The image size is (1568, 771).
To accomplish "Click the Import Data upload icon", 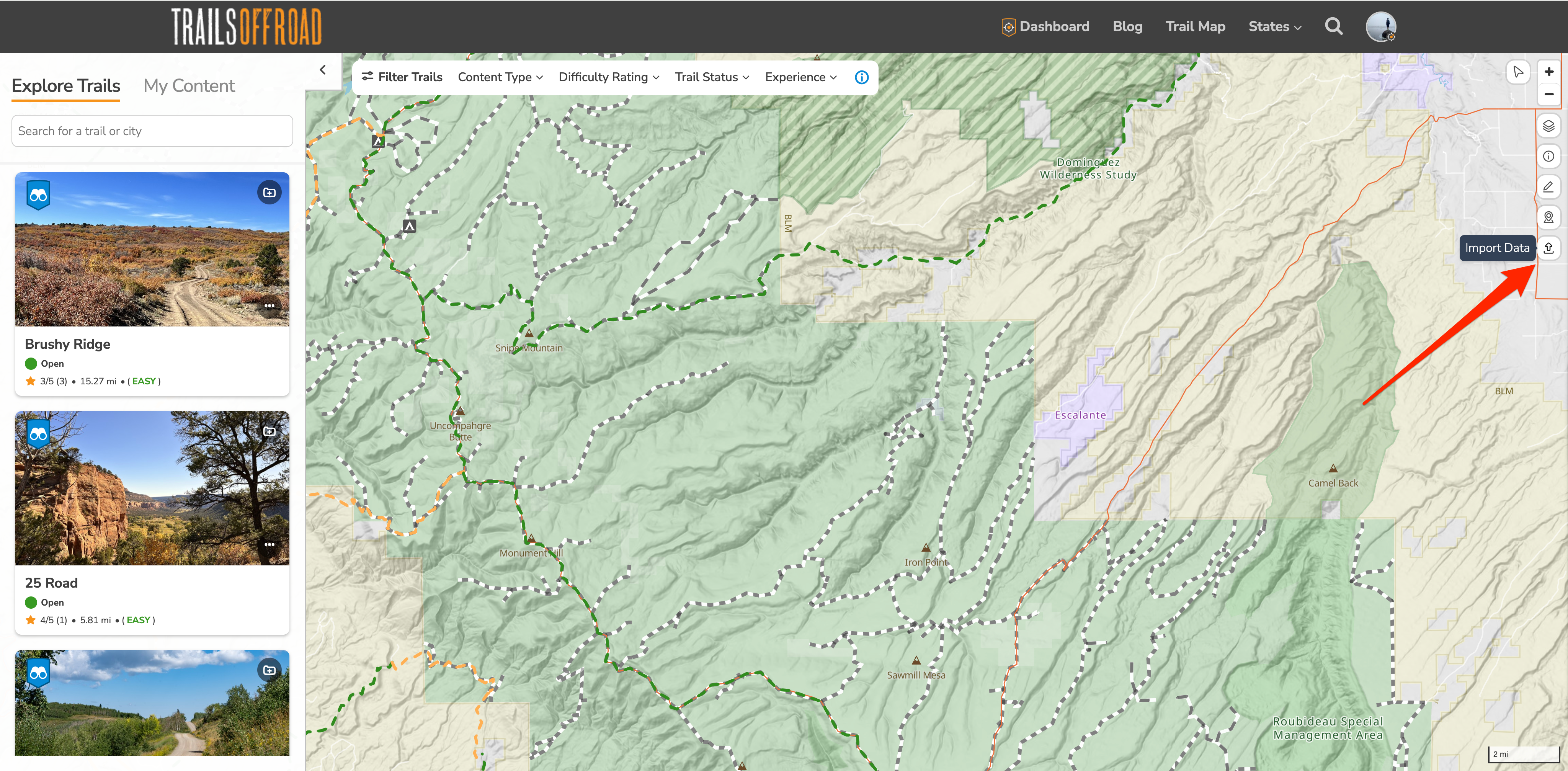I will click(x=1548, y=248).
